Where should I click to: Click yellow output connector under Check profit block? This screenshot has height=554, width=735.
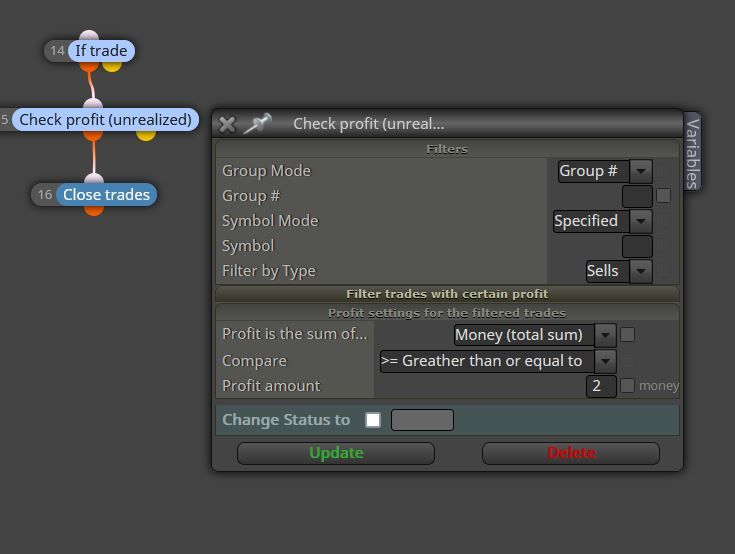(x=146, y=135)
